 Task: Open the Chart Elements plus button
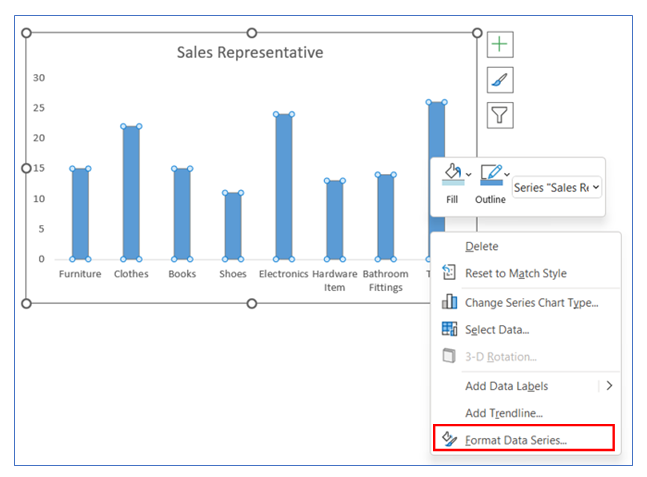coord(500,44)
